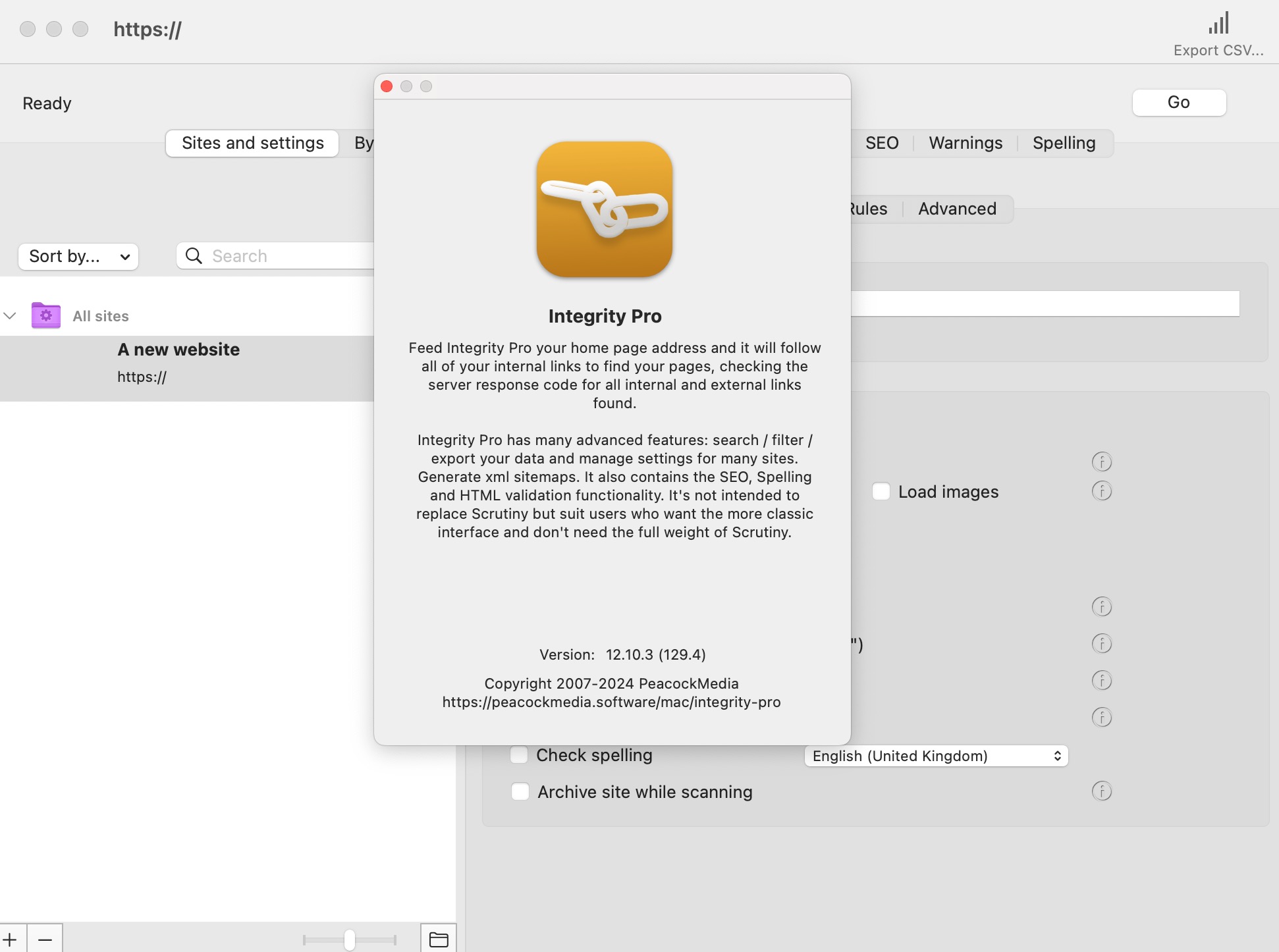Image resolution: width=1279 pixels, height=952 pixels.
Task: Switch to the Warnings tab
Action: pos(966,143)
